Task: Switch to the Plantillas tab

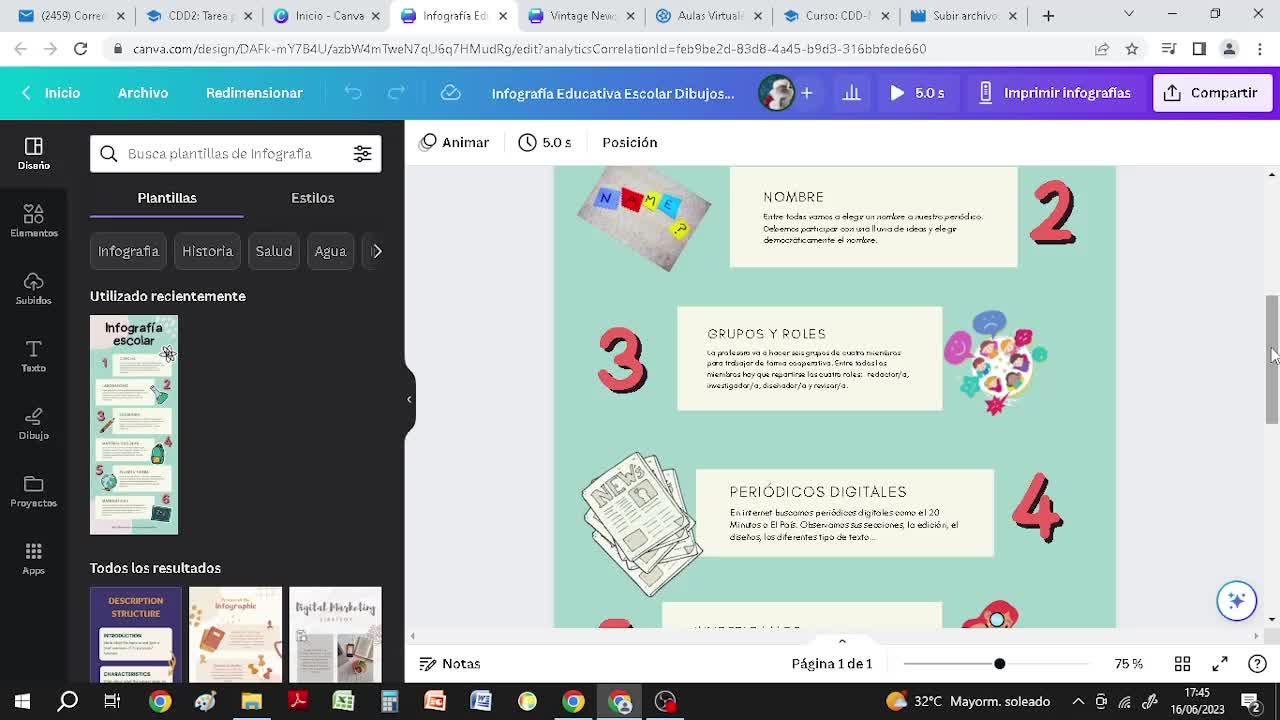Action: [x=167, y=198]
